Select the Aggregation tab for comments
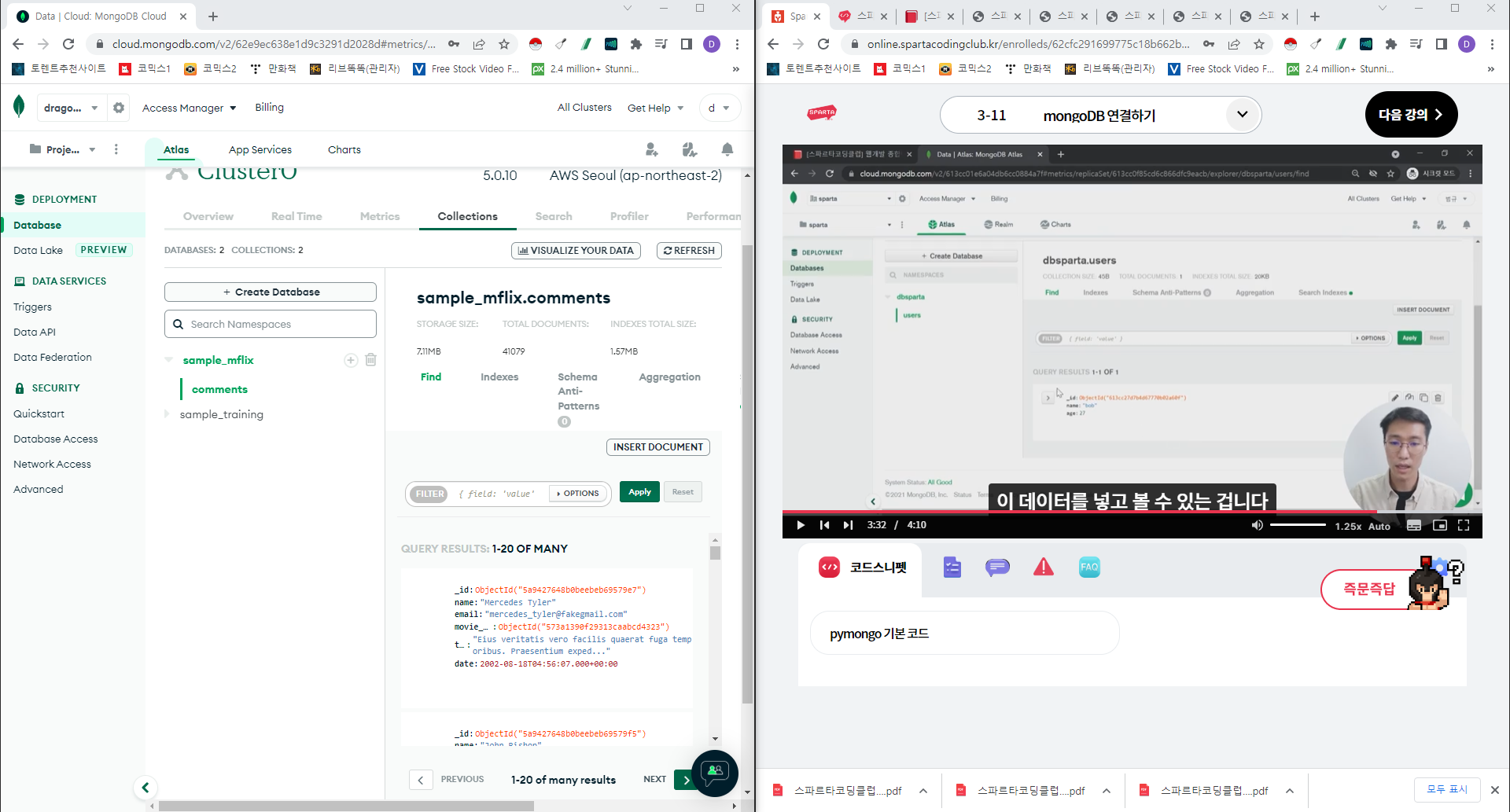The width and height of the screenshot is (1510, 812). (669, 377)
